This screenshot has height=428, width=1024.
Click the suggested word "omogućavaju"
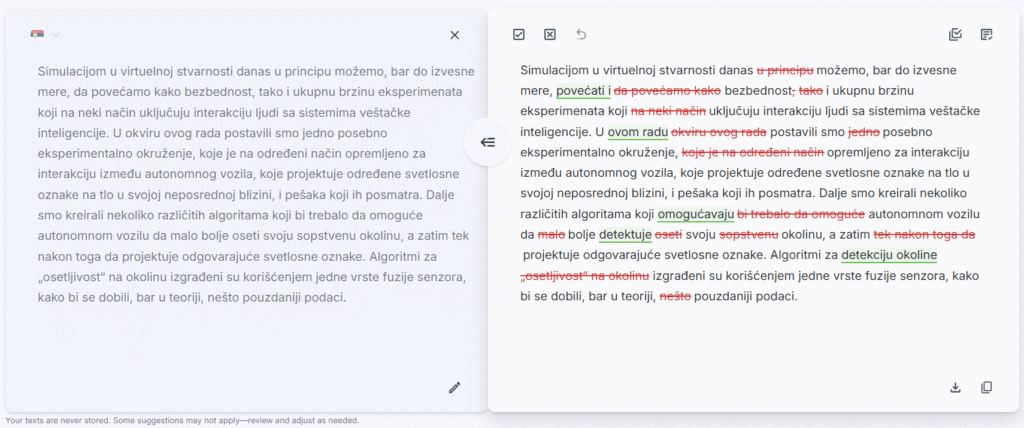(x=695, y=214)
